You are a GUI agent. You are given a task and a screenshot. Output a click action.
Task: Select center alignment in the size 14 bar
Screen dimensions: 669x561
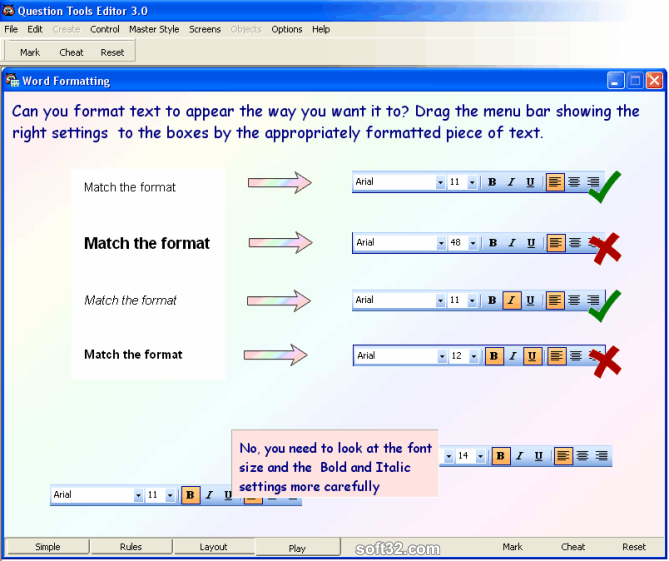pos(583,456)
